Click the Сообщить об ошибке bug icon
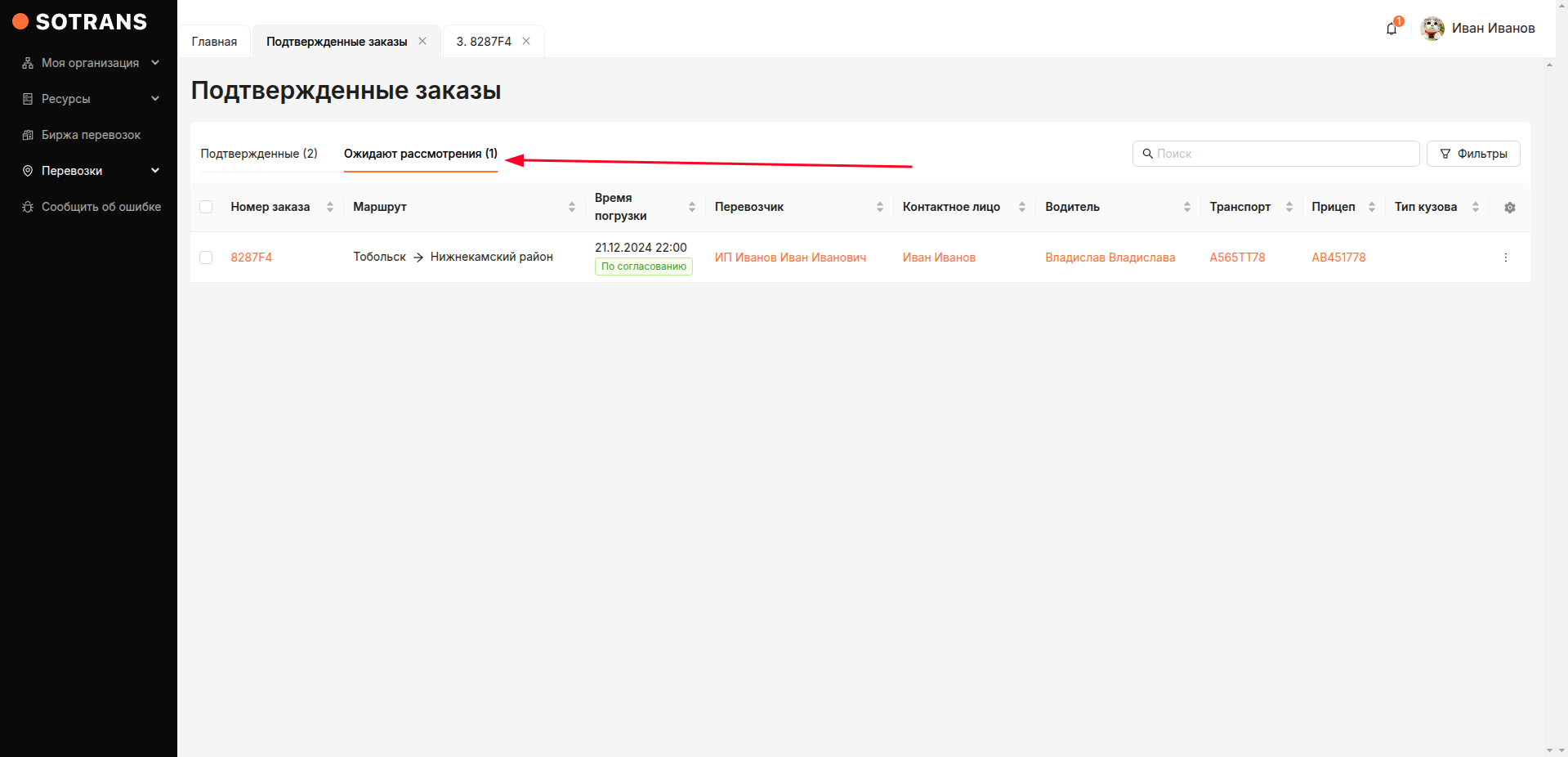 (x=28, y=207)
